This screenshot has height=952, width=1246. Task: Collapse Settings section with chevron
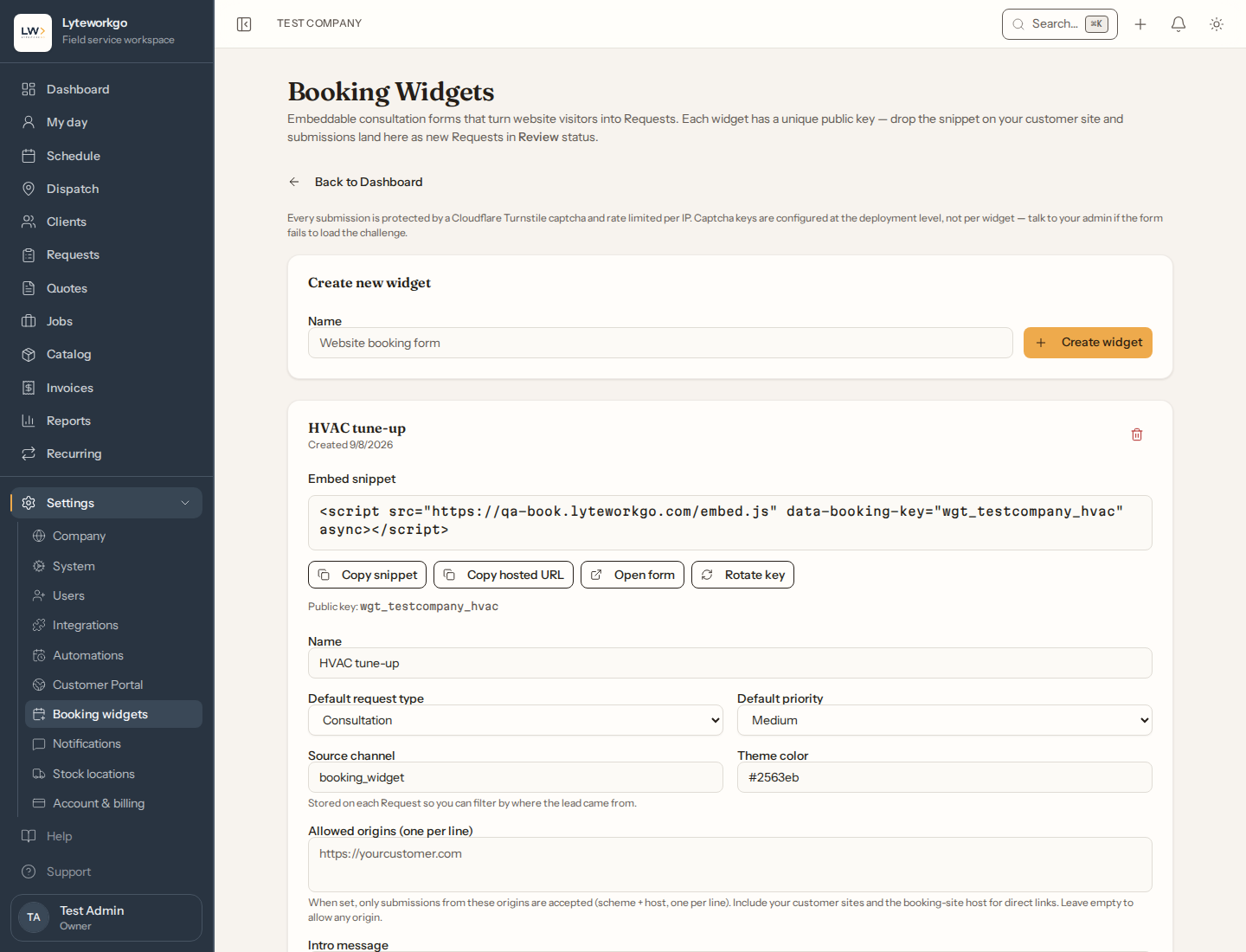coord(185,503)
